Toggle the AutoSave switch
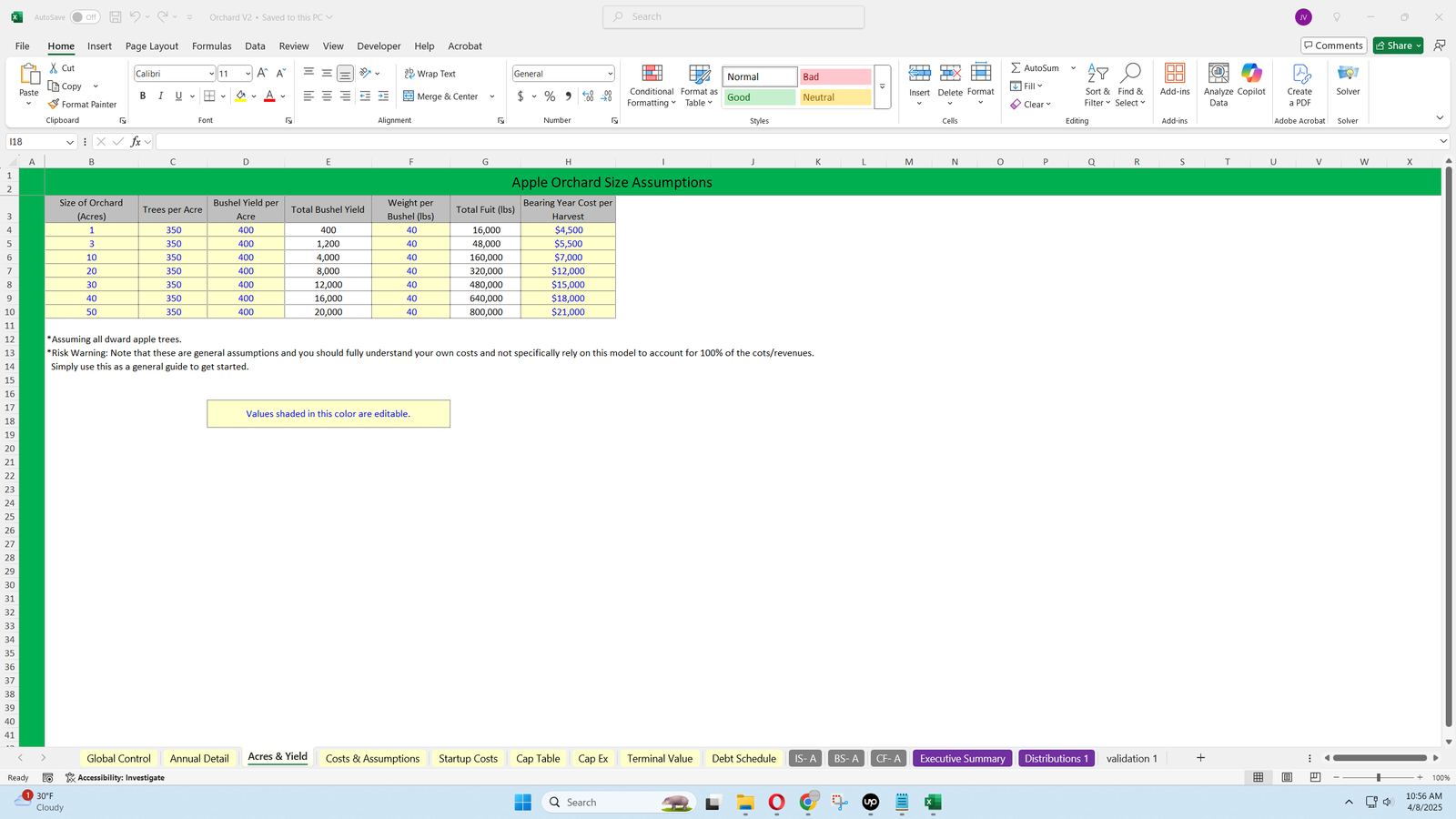The height and width of the screenshot is (819, 1456). 85,17
